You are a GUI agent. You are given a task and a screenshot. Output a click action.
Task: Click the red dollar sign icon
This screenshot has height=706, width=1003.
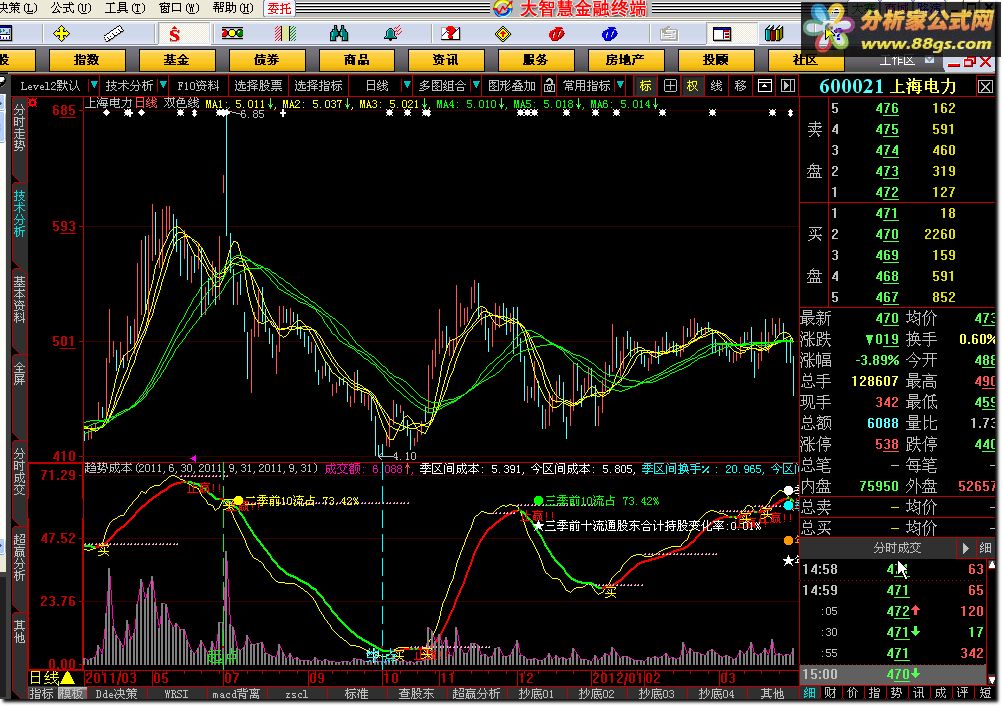175,34
